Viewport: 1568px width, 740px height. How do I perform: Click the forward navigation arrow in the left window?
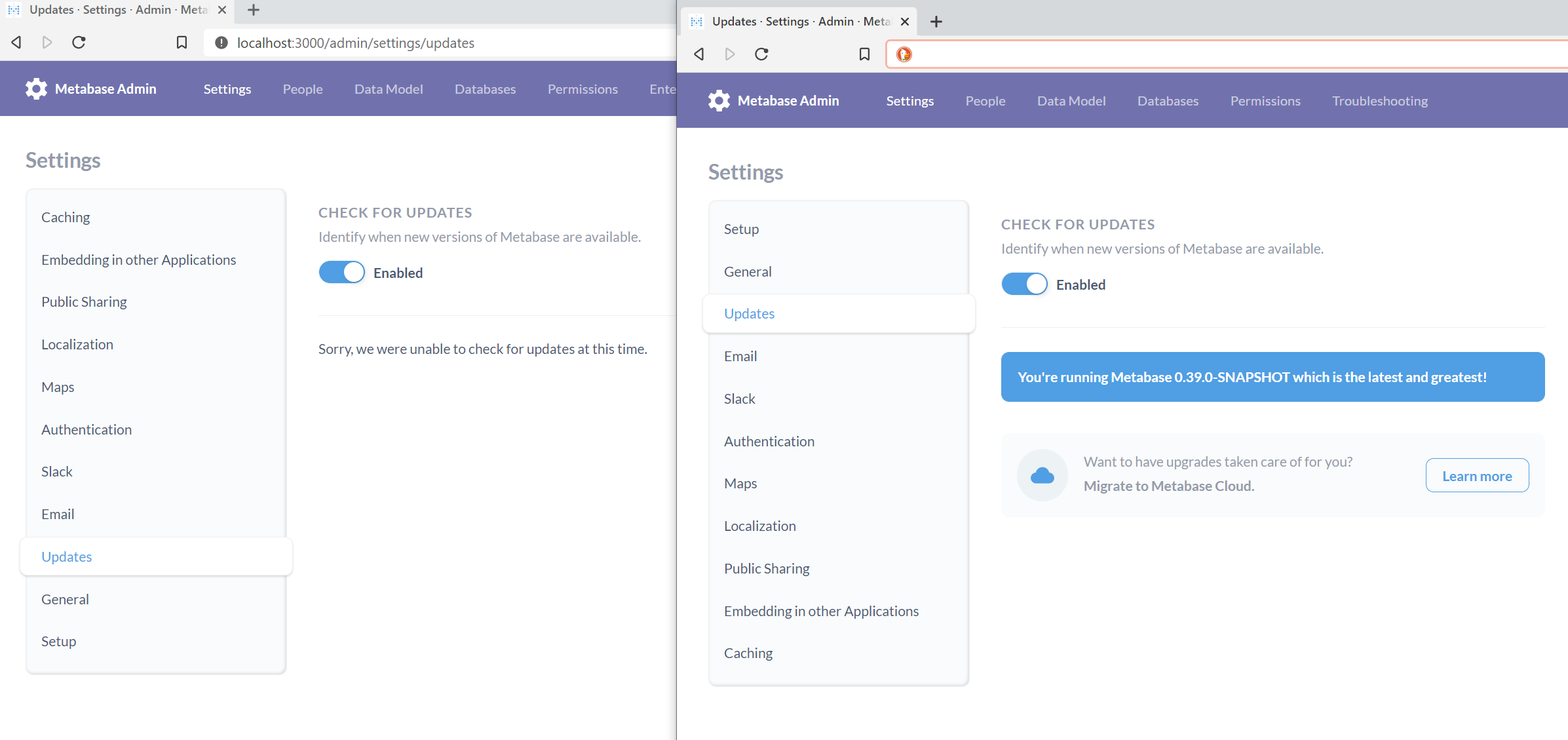(x=47, y=42)
